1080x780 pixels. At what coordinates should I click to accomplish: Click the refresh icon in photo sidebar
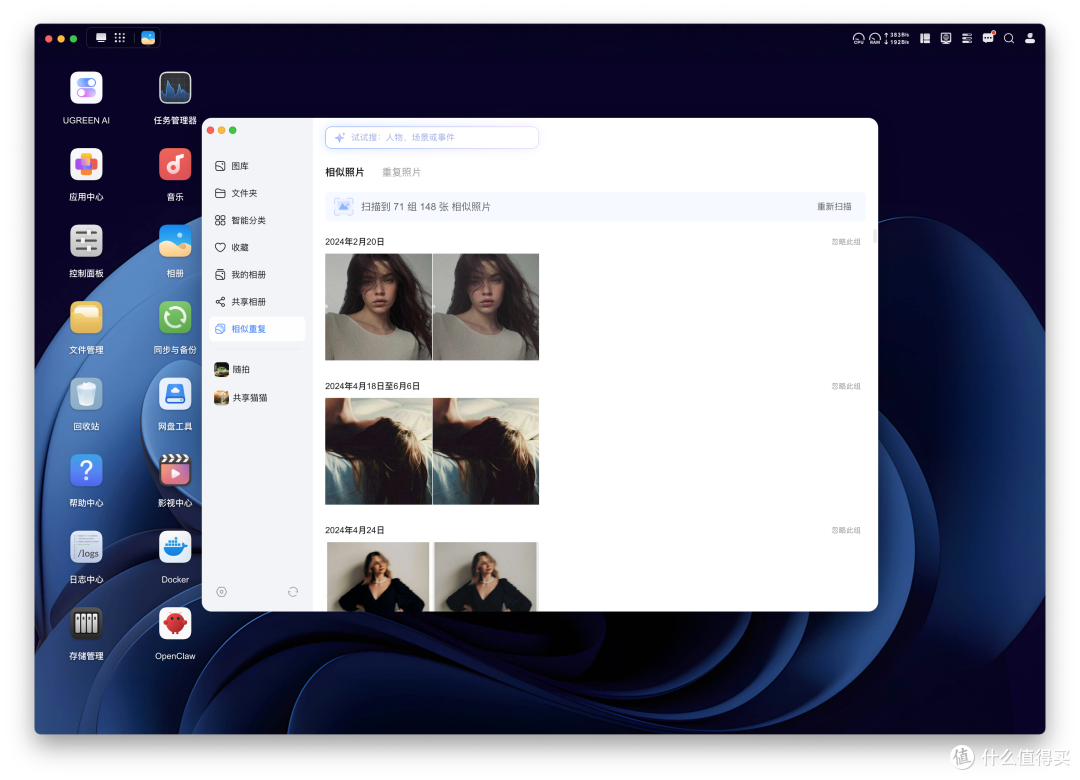coord(293,592)
